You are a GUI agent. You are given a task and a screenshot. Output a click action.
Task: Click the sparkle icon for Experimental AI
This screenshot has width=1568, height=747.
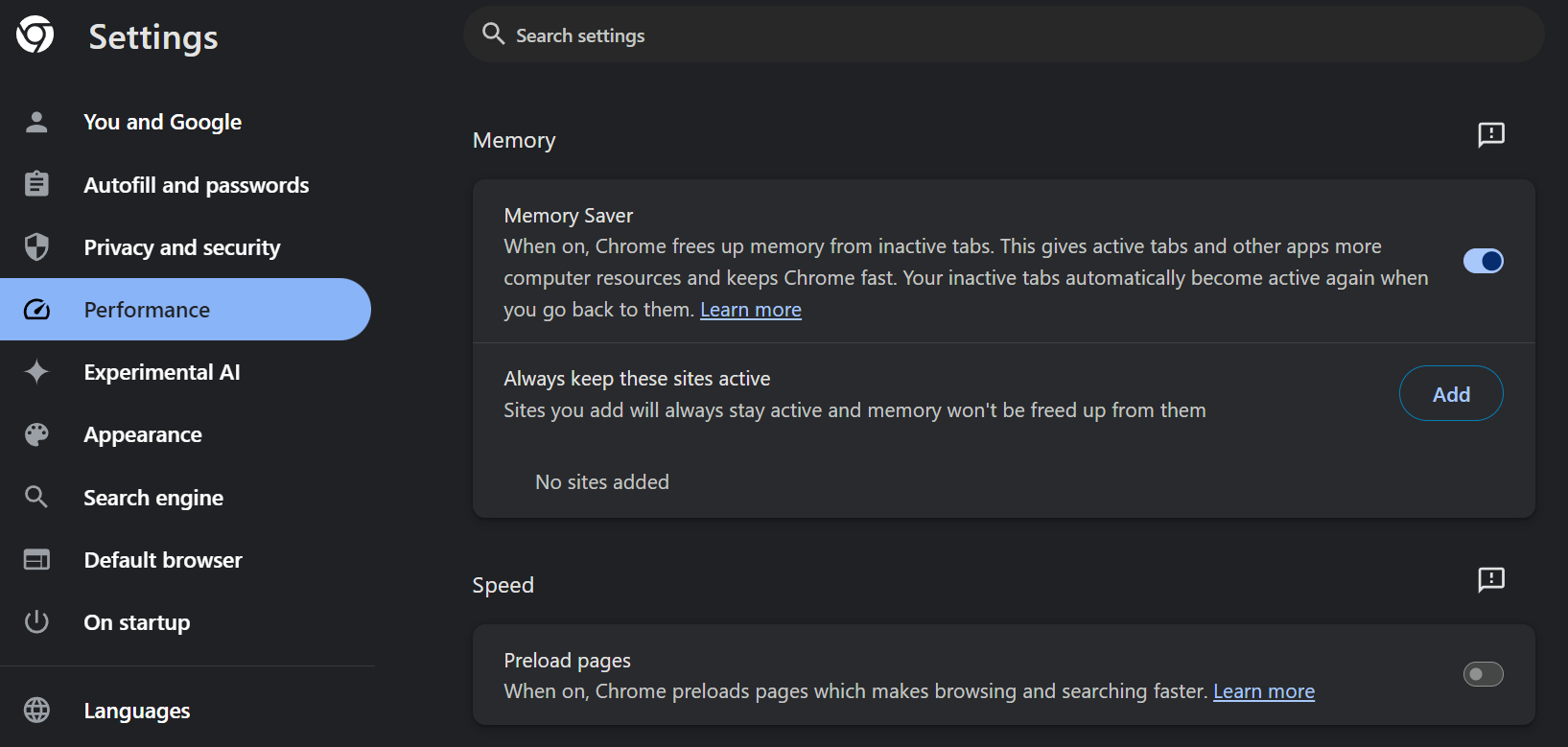(x=36, y=372)
